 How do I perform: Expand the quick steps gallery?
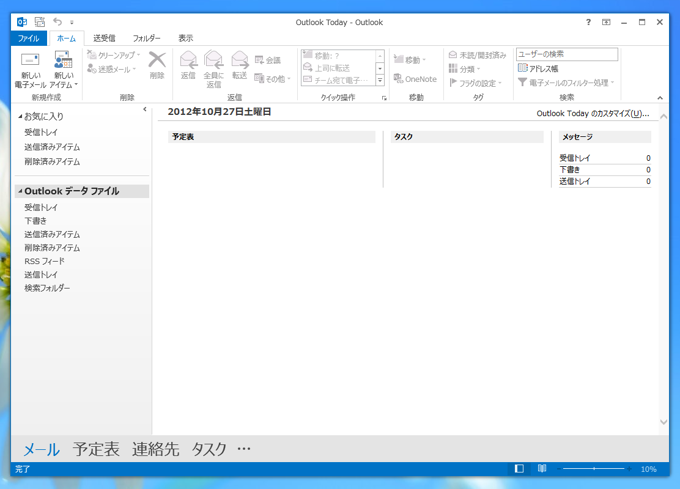click(x=380, y=80)
